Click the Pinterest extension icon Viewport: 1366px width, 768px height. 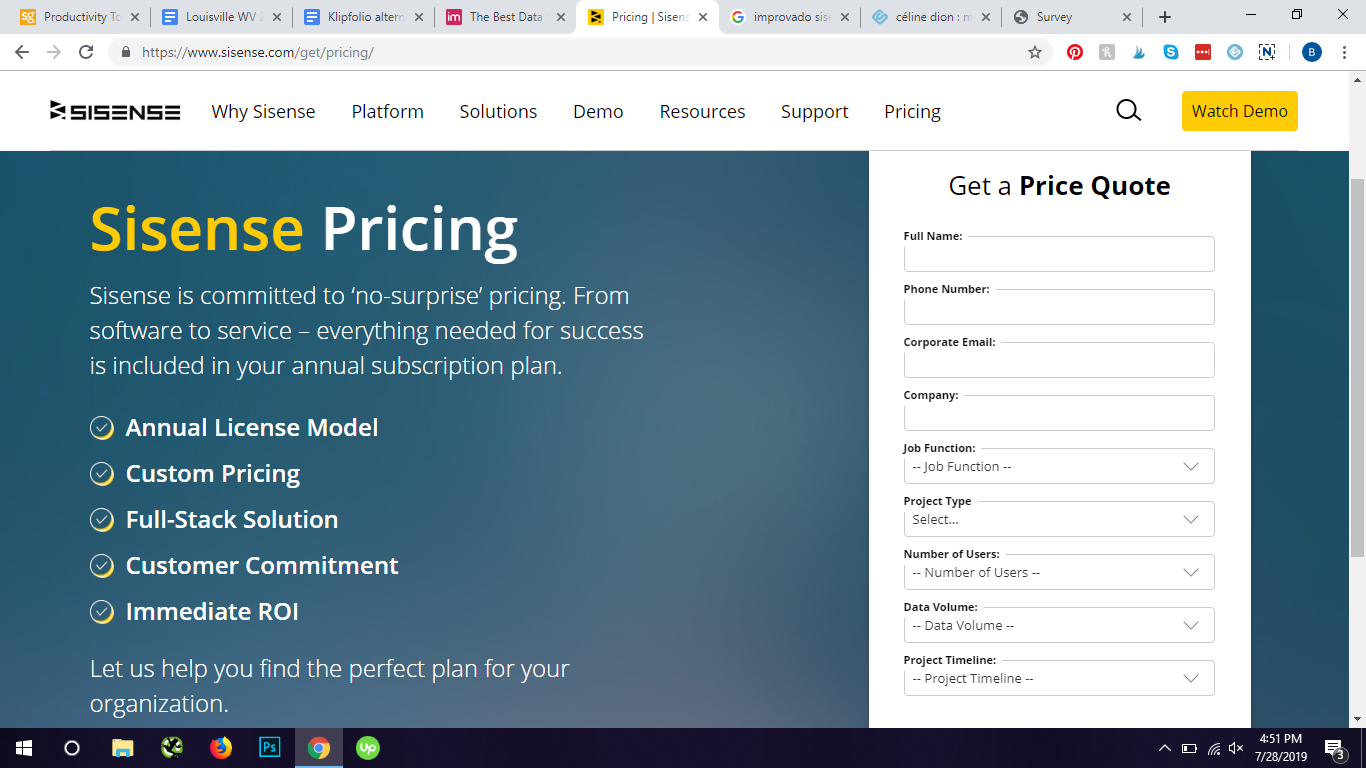pyautogui.click(x=1075, y=52)
